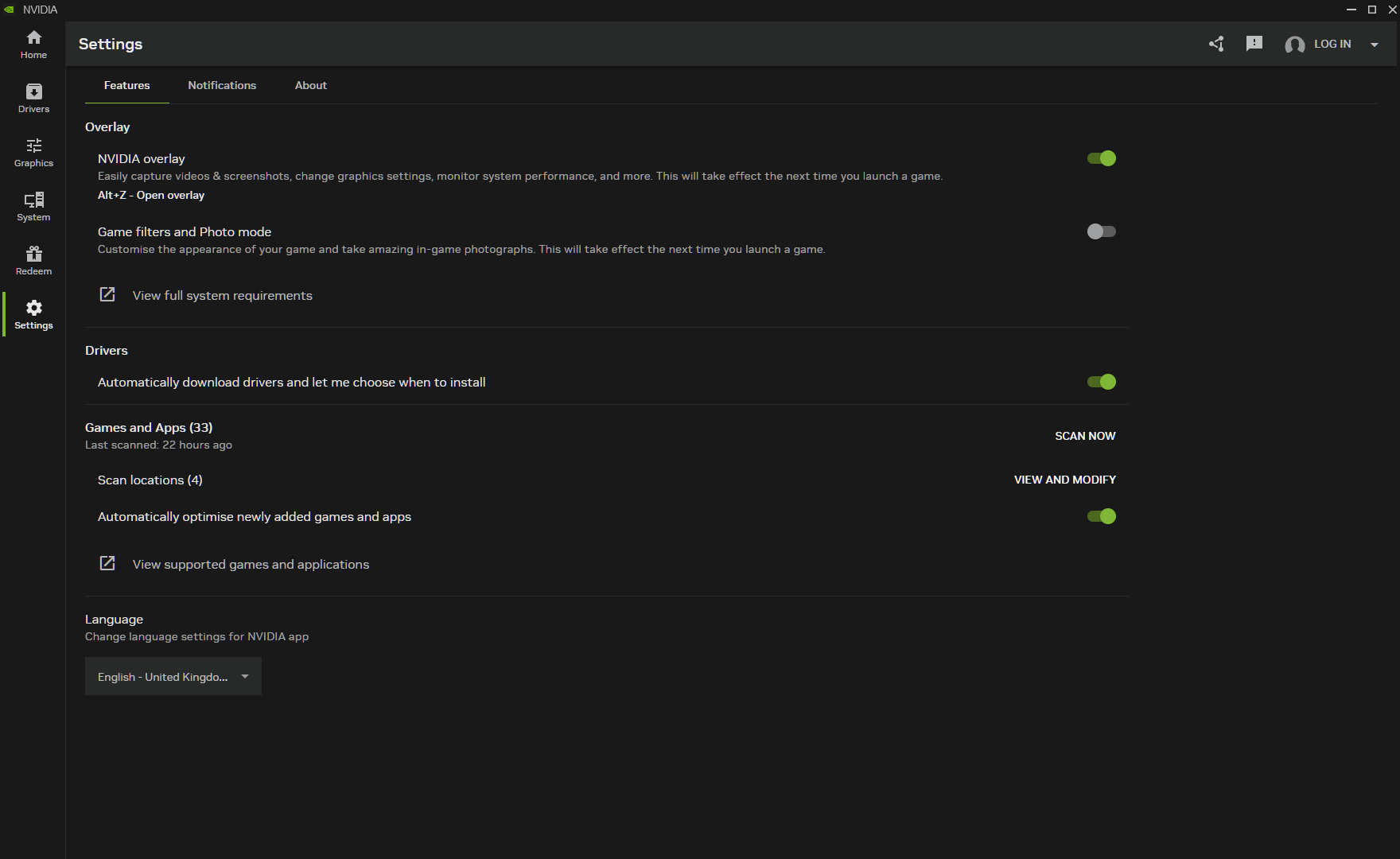Screen dimensions: 1400x859
Task: Switch to the About tab
Action: [x=311, y=85]
